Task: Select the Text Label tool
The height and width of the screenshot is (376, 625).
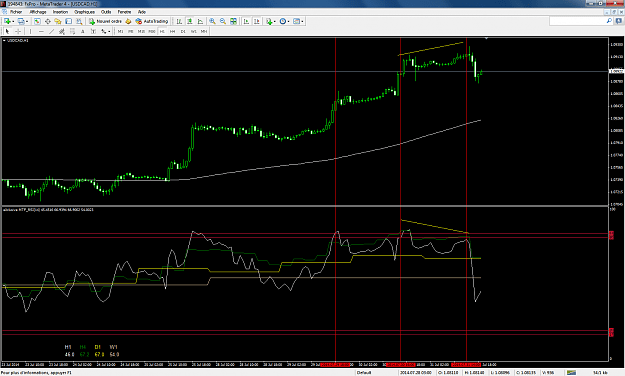Action: [x=93, y=31]
